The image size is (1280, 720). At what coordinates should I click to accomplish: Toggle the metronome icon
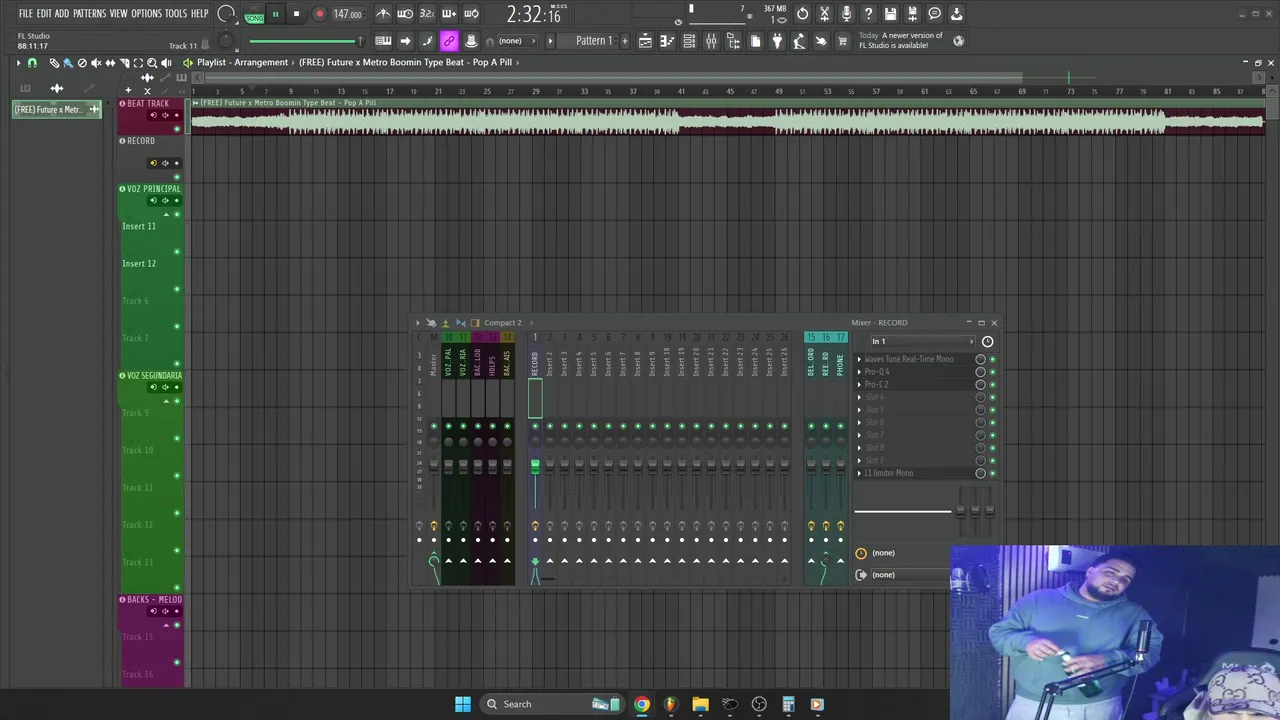coord(383,14)
